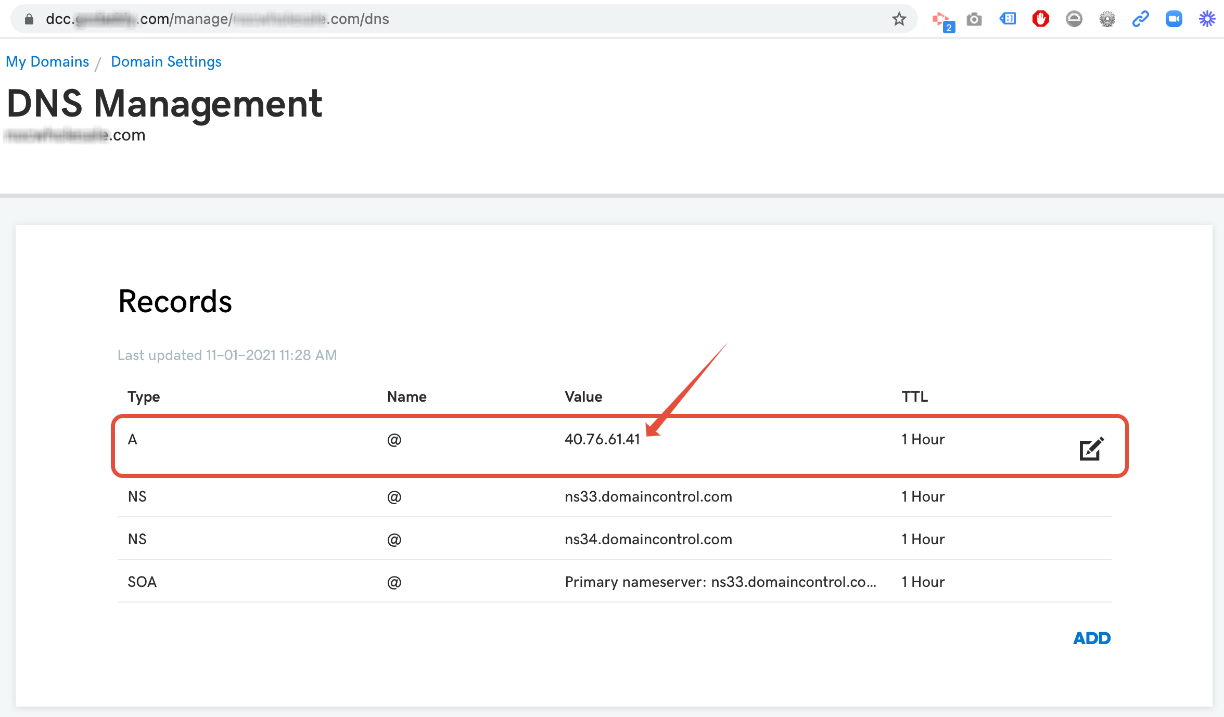The width and height of the screenshot is (1224, 717).
Task: Click the edit pencil icon for A record
Action: pyautogui.click(x=1091, y=449)
